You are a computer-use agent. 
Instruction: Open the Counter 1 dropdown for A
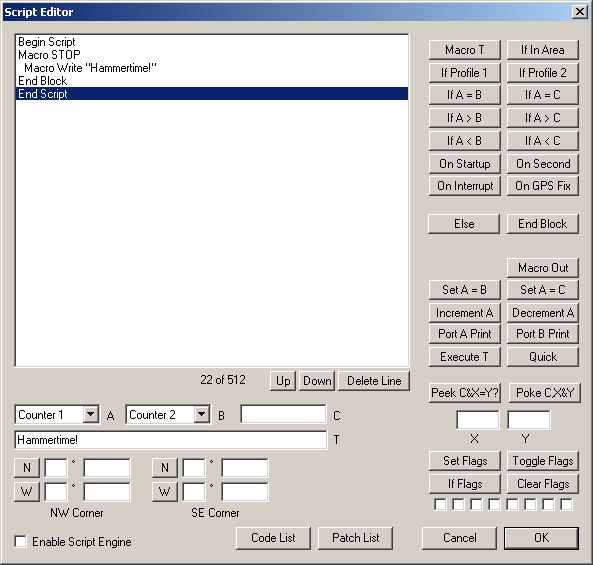tap(91, 414)
